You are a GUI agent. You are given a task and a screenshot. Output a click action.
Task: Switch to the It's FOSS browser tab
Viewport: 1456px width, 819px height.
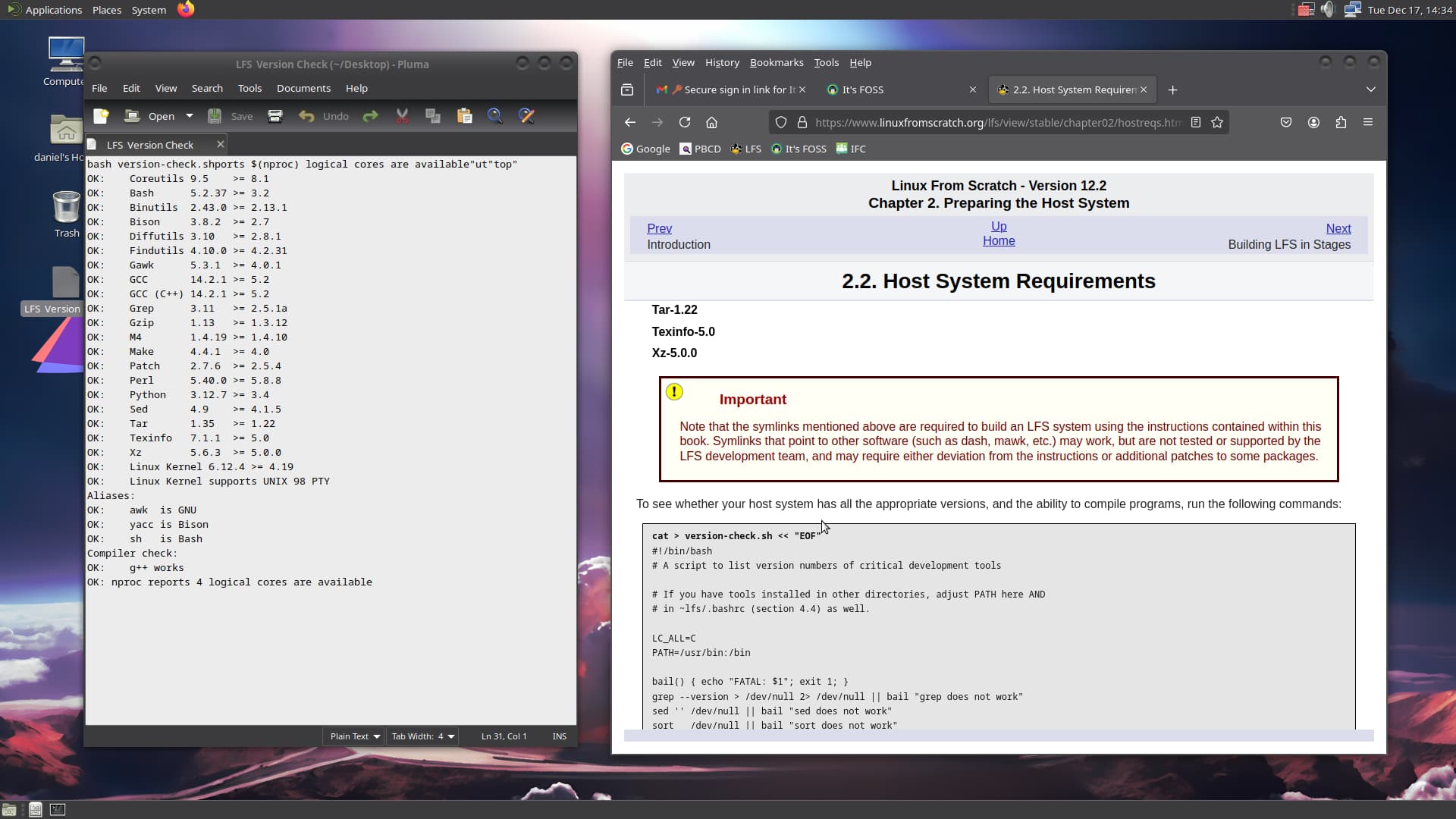[862, 89]
